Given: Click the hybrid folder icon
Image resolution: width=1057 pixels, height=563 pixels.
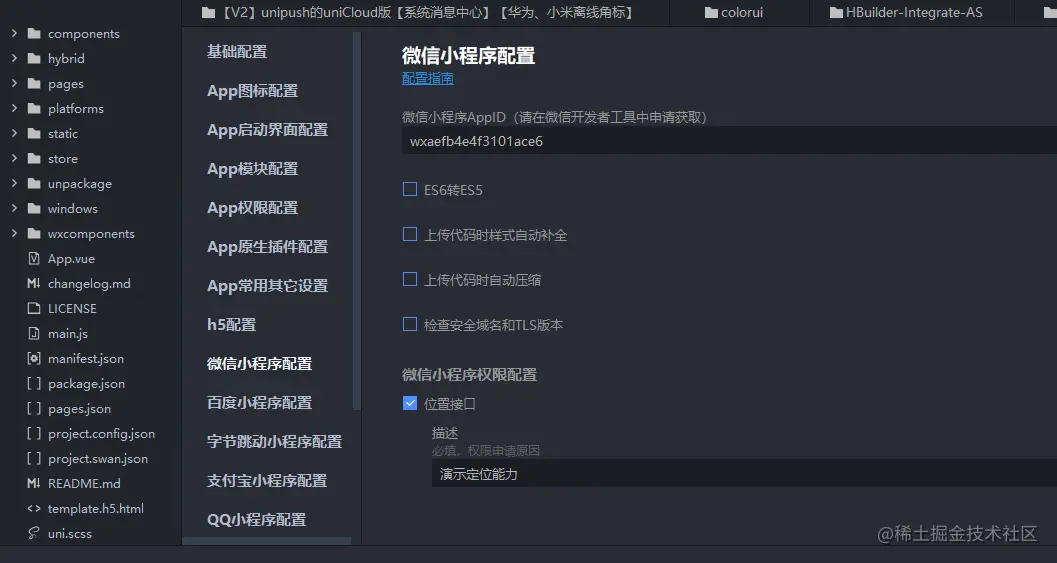Looking at the screenshot, I should (34, 59).
